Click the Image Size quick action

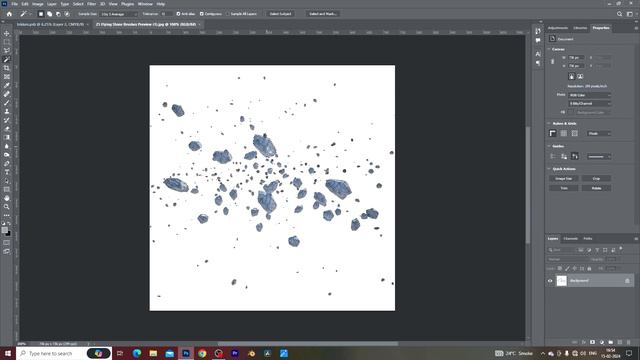point(564,179)
